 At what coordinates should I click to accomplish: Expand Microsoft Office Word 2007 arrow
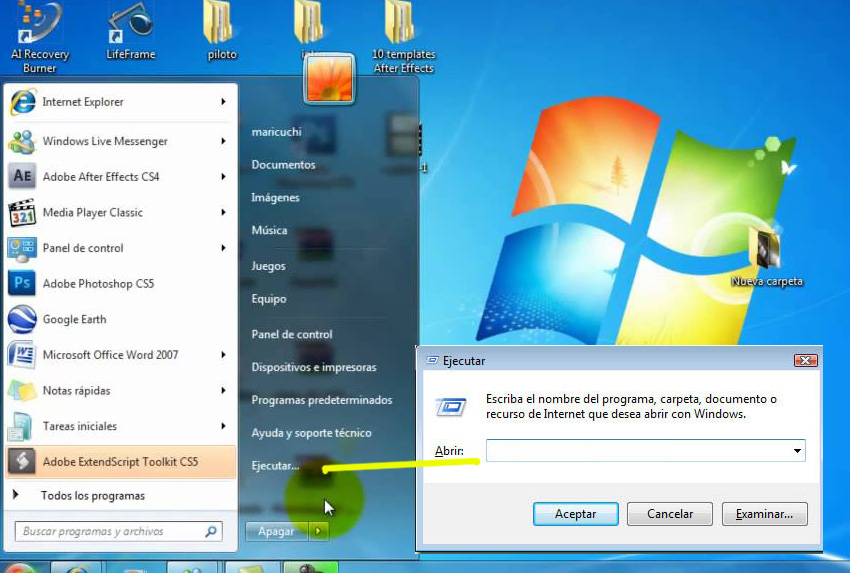[223, 355]
